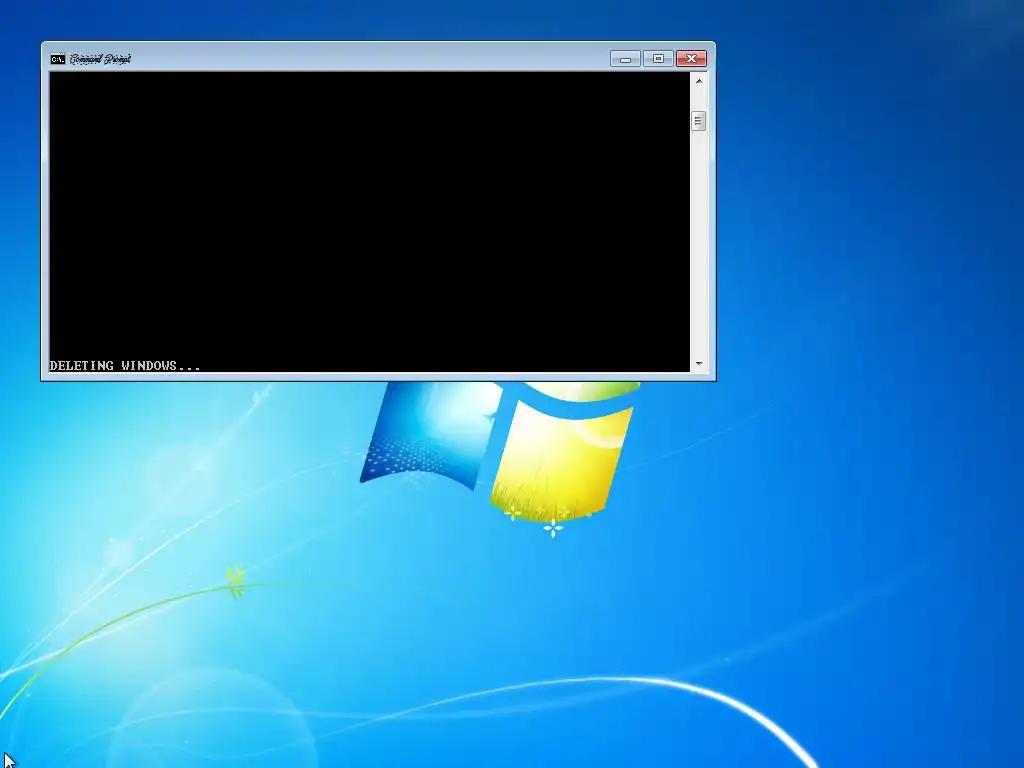The height and width of the screenshot is (768, 1024).
Task: Close the Command Prompt window
Action: 692,59
